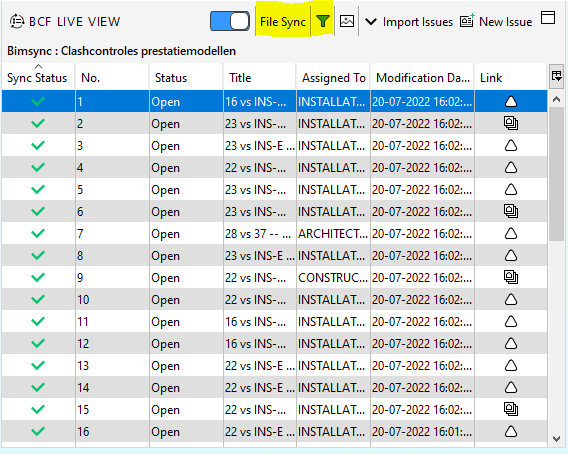Click the New Issue icon
The image size is (568, 454).
[x=467, y=21]
